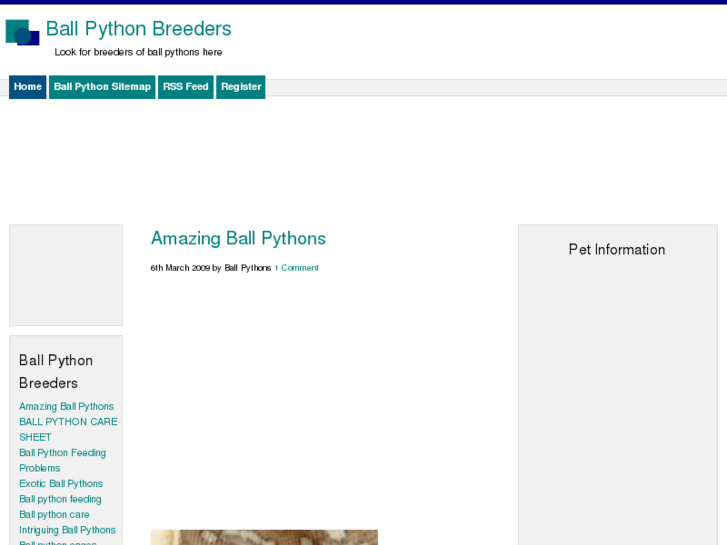
Task: Open Intriguing Ball Pythons sidebar link
Action: click(x=67, y=530)
